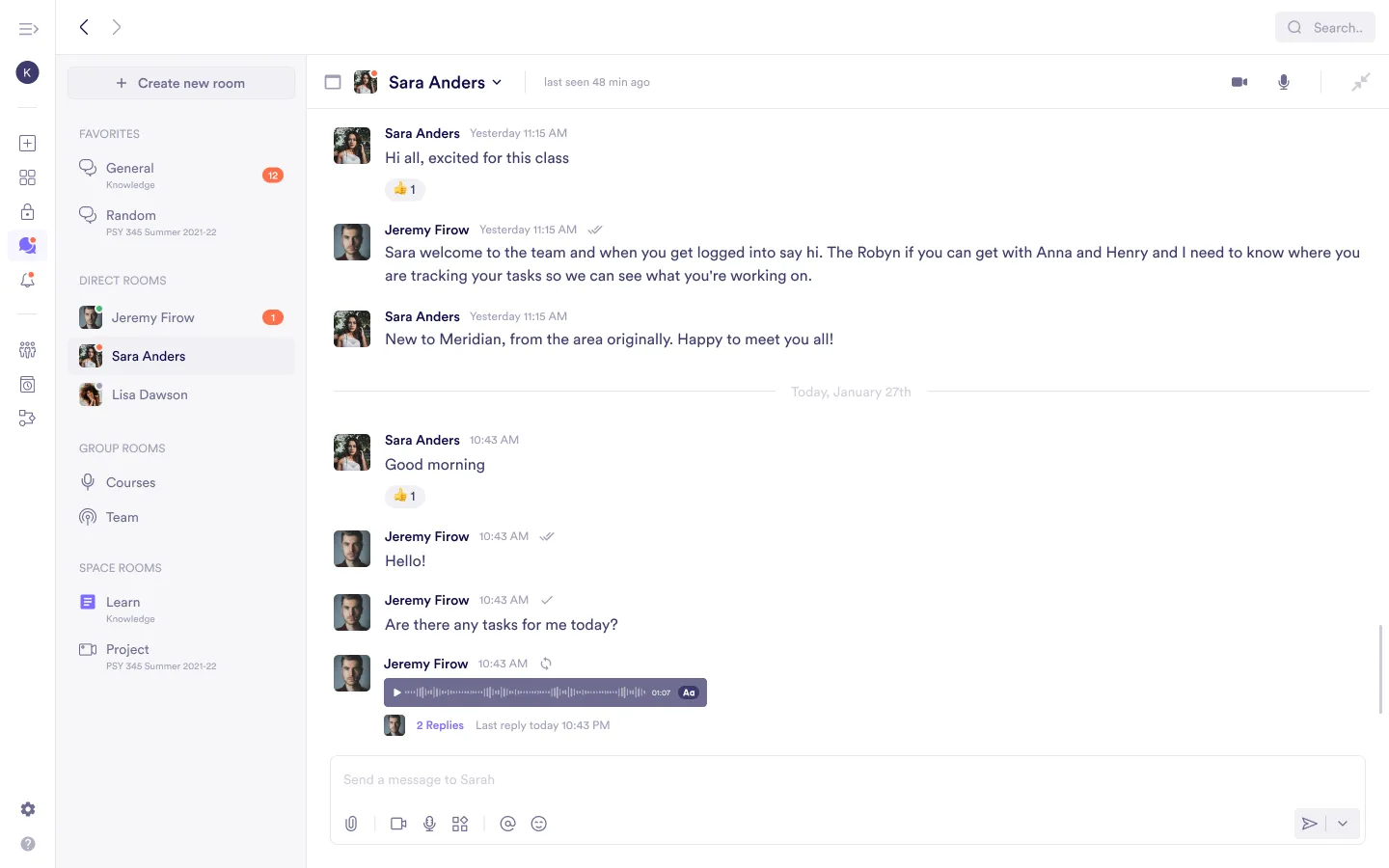This screenshot has width=1389, height=868.
Task: Toggle the checkbox next to Sara Anders header
Action: coord(333,82)
